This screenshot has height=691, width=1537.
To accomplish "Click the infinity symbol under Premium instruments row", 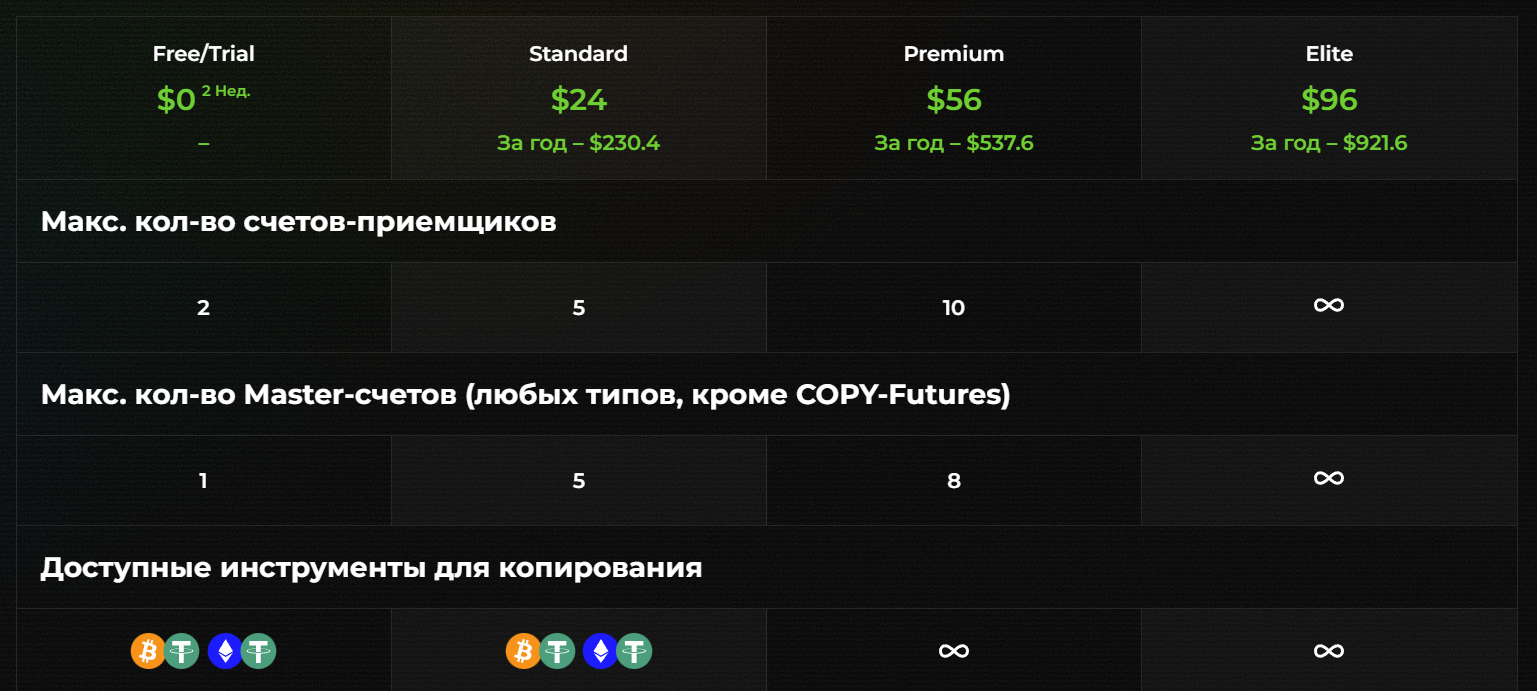I will (x=953, y=651).
